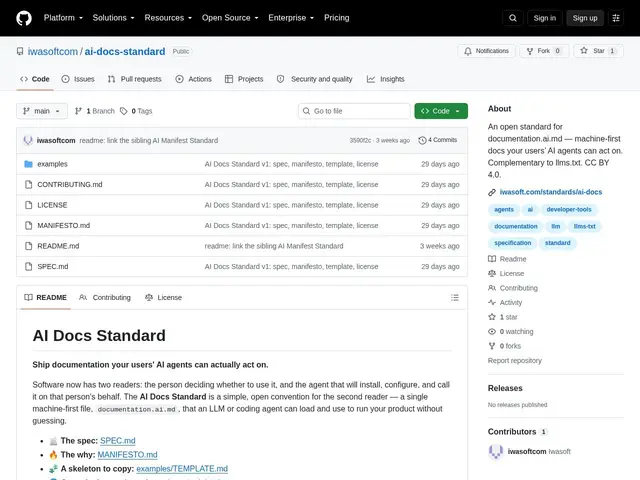Go to the Pricing page

click(x=336, y=18)
